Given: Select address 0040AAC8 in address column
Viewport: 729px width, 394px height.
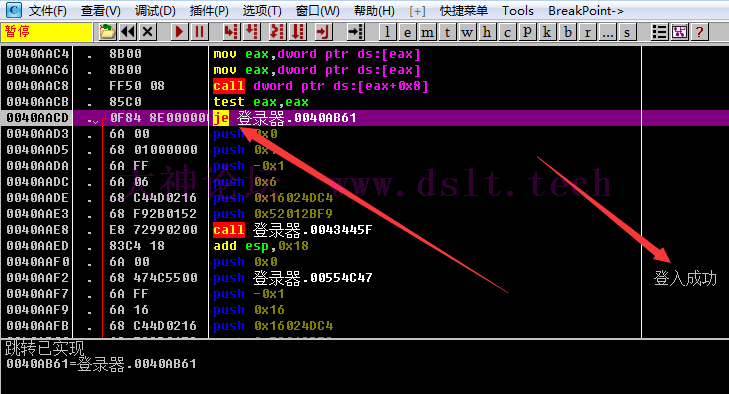Looking at the screenshot, I should point(37,86).
